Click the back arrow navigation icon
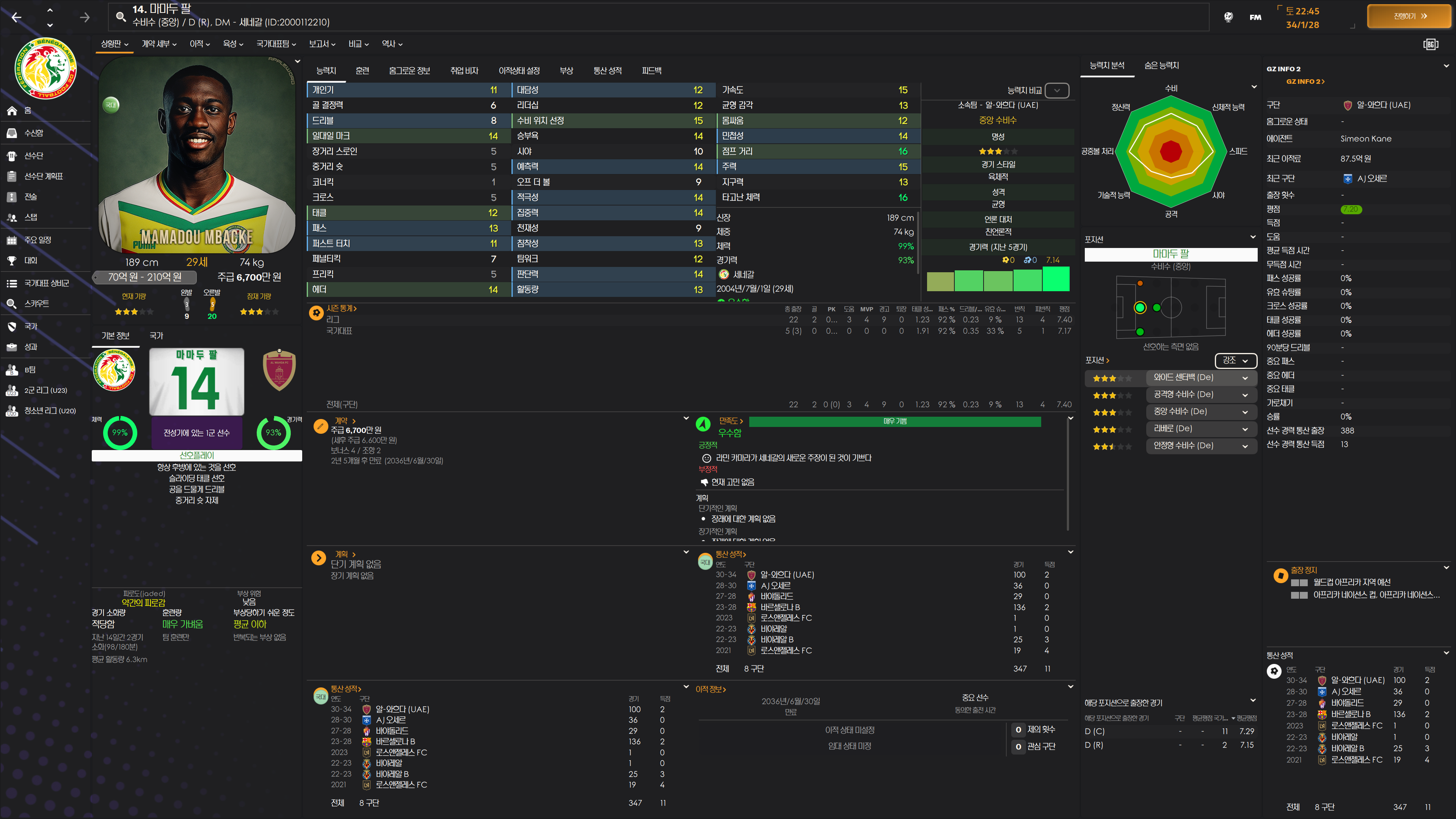The image size is (1456, 819). [16, 17]
